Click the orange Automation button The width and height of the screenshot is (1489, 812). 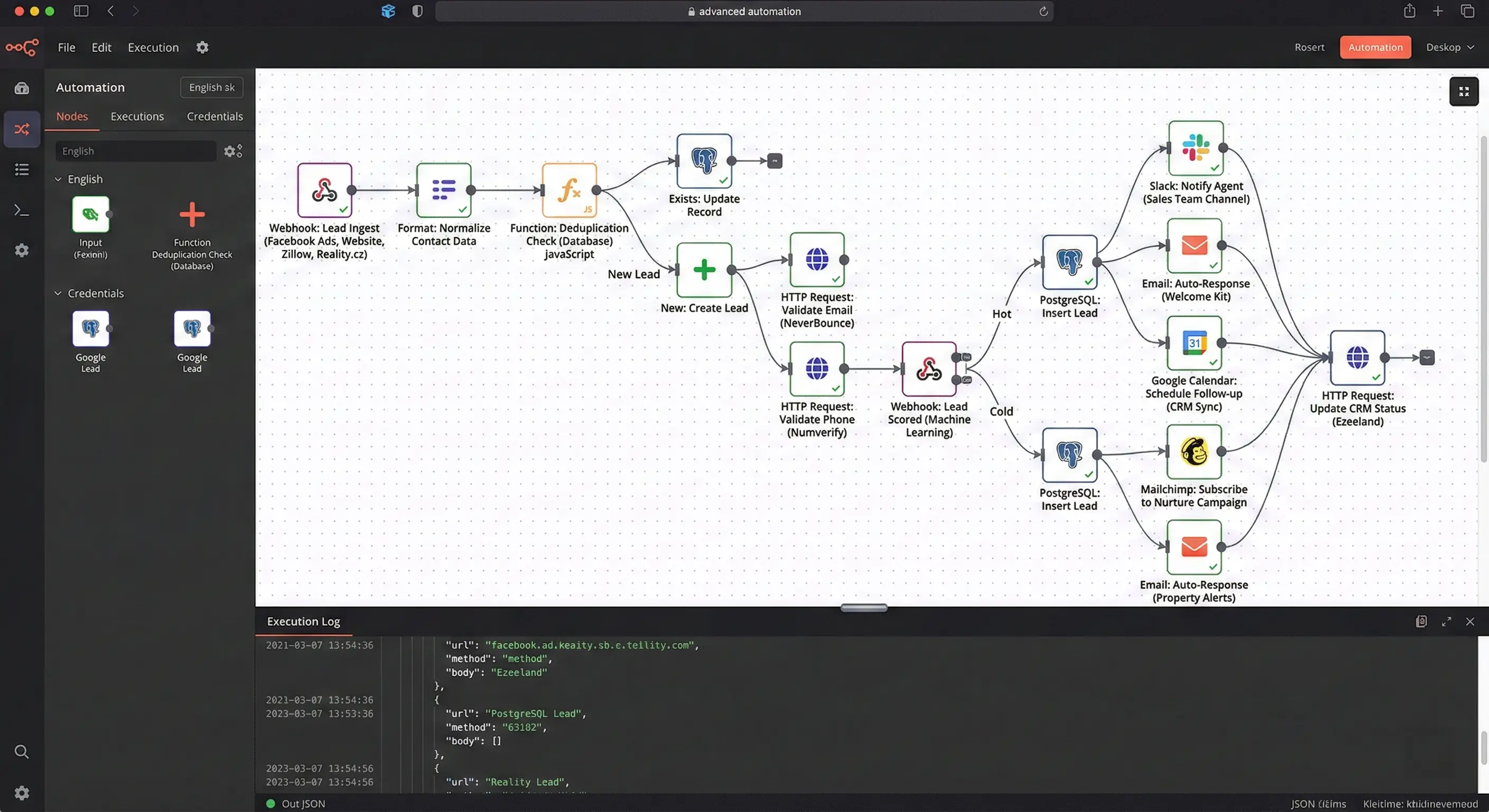click(1375, 48)
